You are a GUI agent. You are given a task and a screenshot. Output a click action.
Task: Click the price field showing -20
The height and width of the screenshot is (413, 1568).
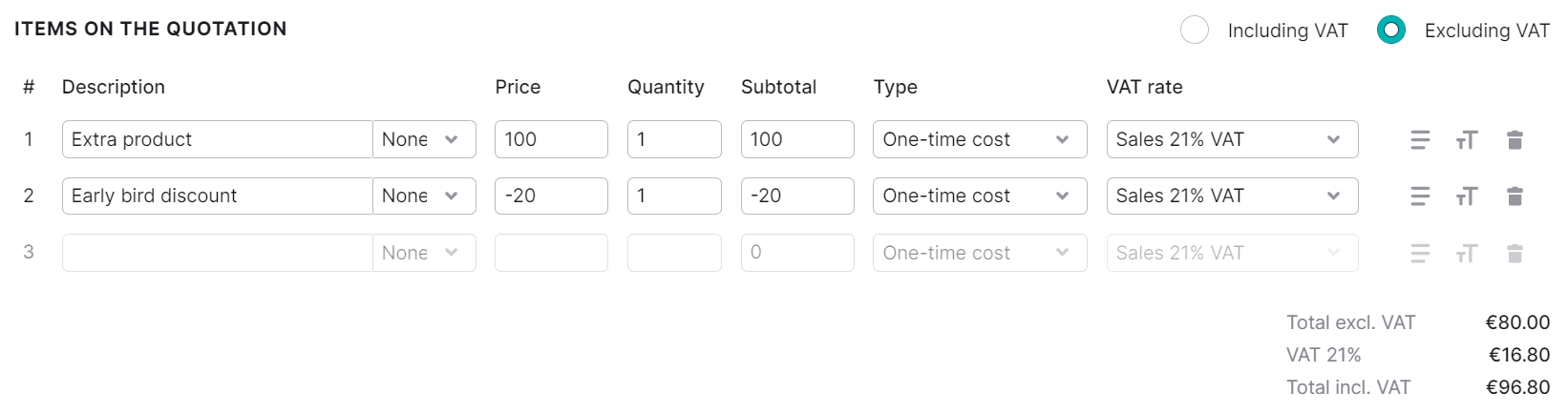[551, 196]
